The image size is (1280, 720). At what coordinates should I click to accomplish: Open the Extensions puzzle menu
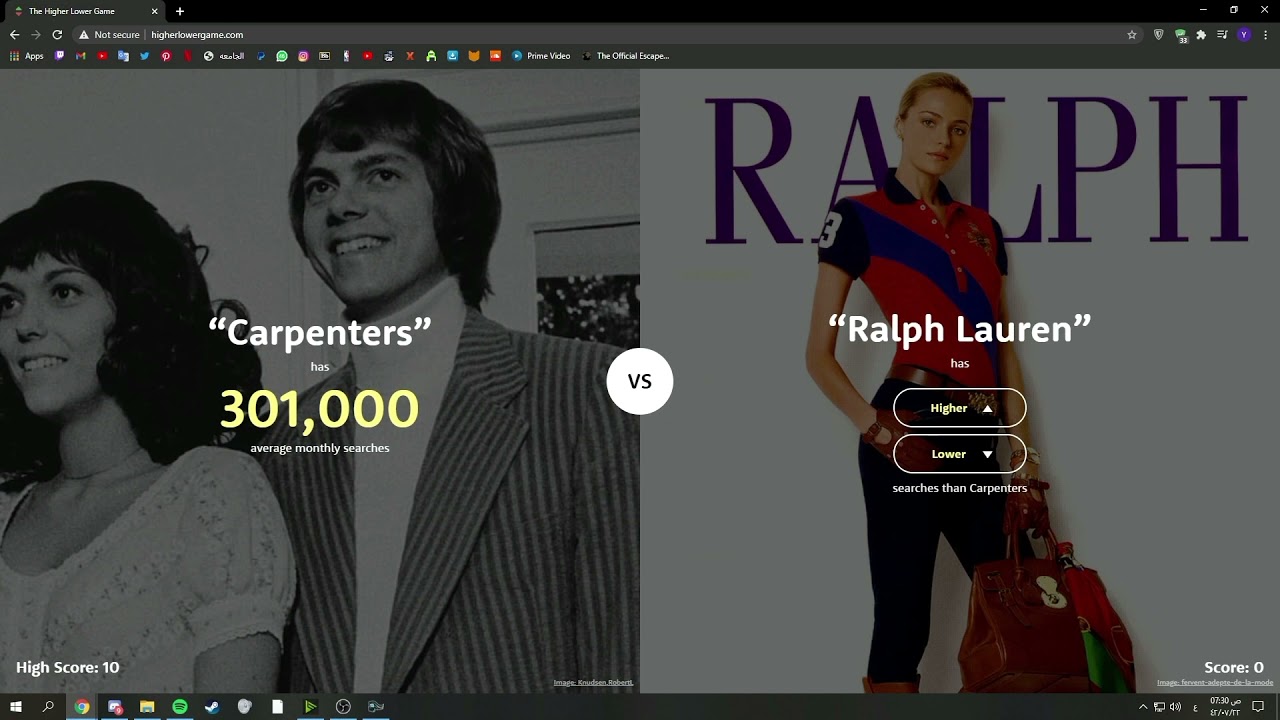coord(1201,34)
